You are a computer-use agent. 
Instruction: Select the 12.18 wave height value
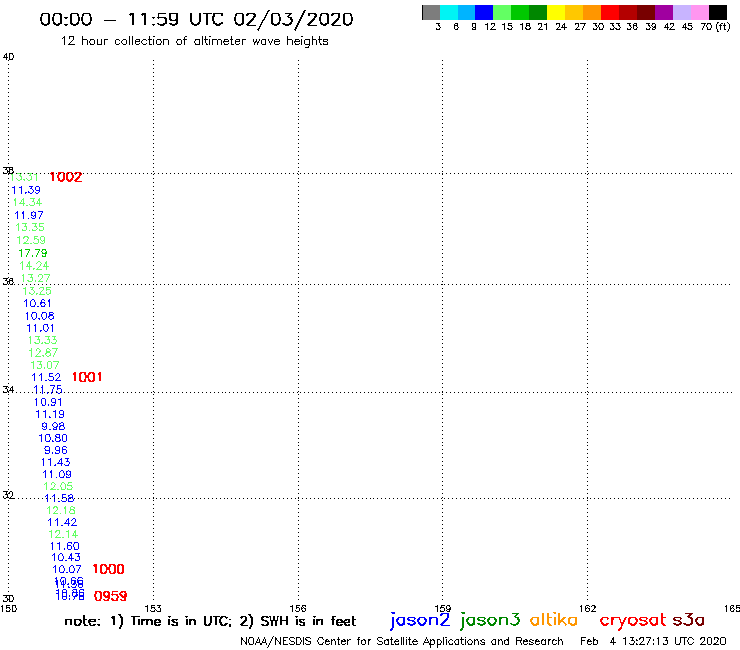click(x=61, y=510)
